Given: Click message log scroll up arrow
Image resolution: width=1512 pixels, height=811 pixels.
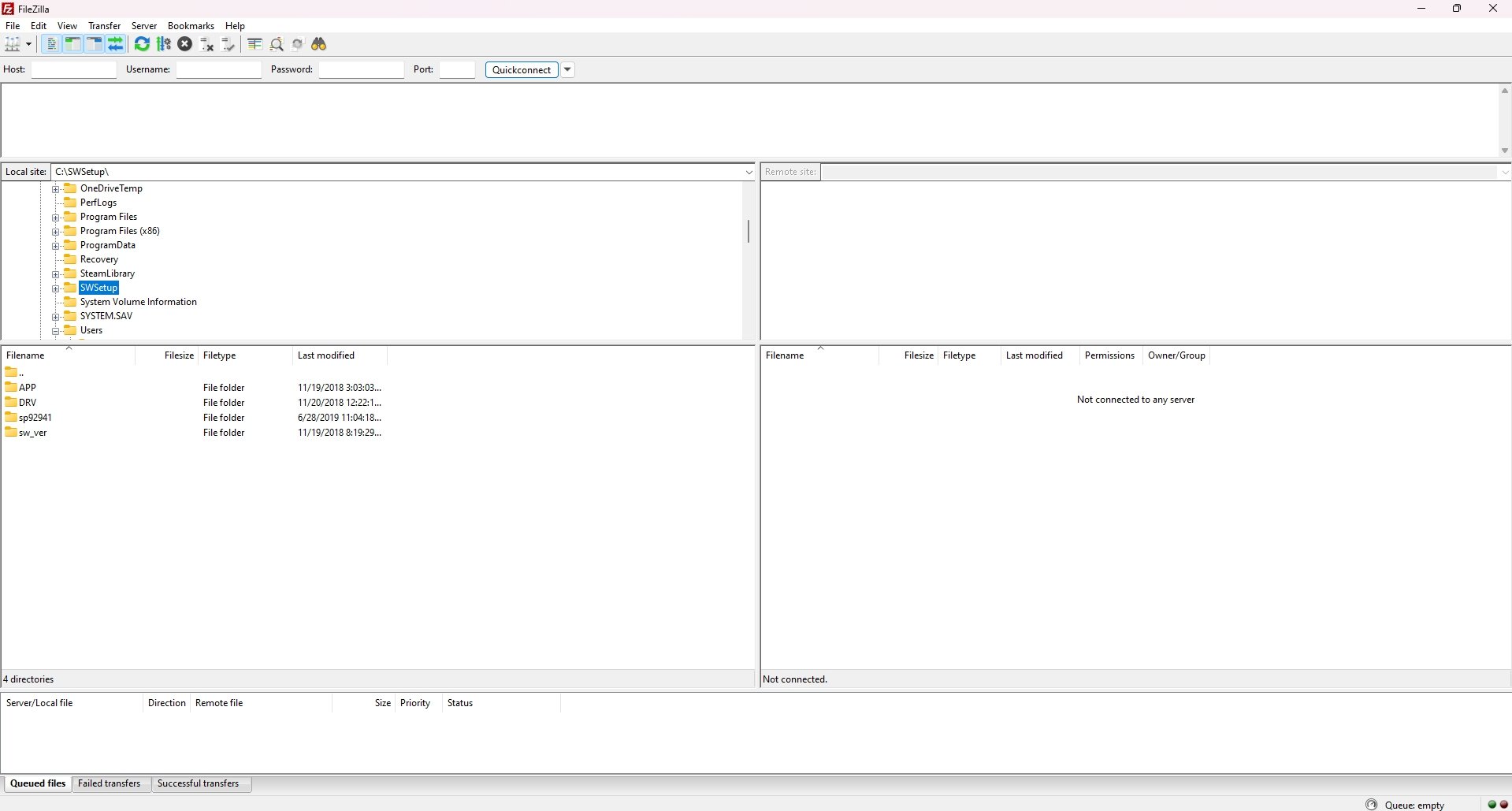Looking at the screenshot, I should (1504, 91).
